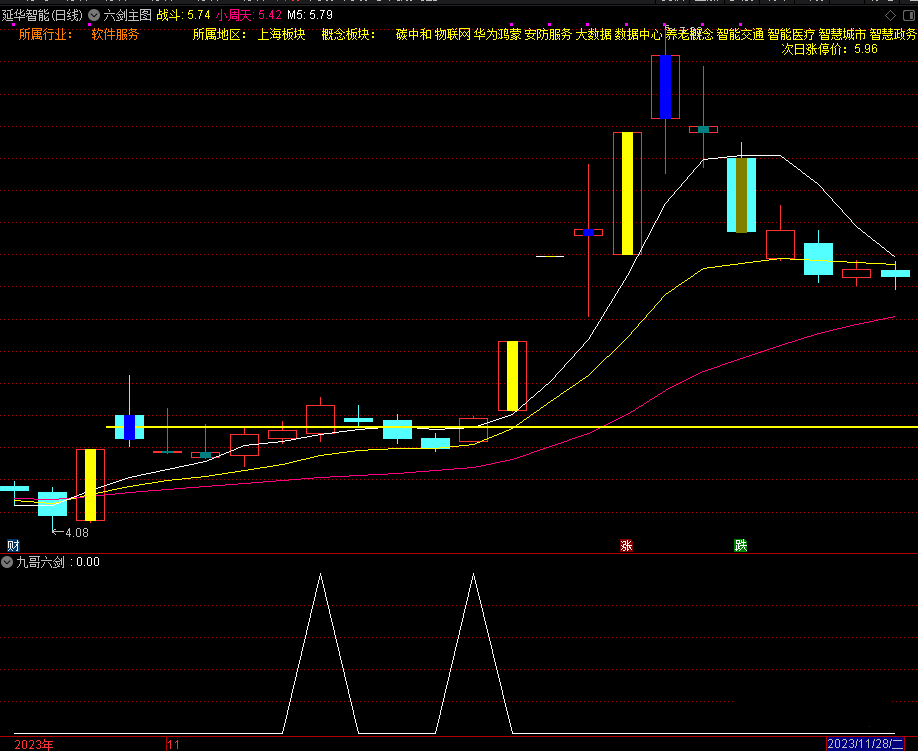918x751 pixels.
Task: Click the square icon at top right
Action: (908, 15)
